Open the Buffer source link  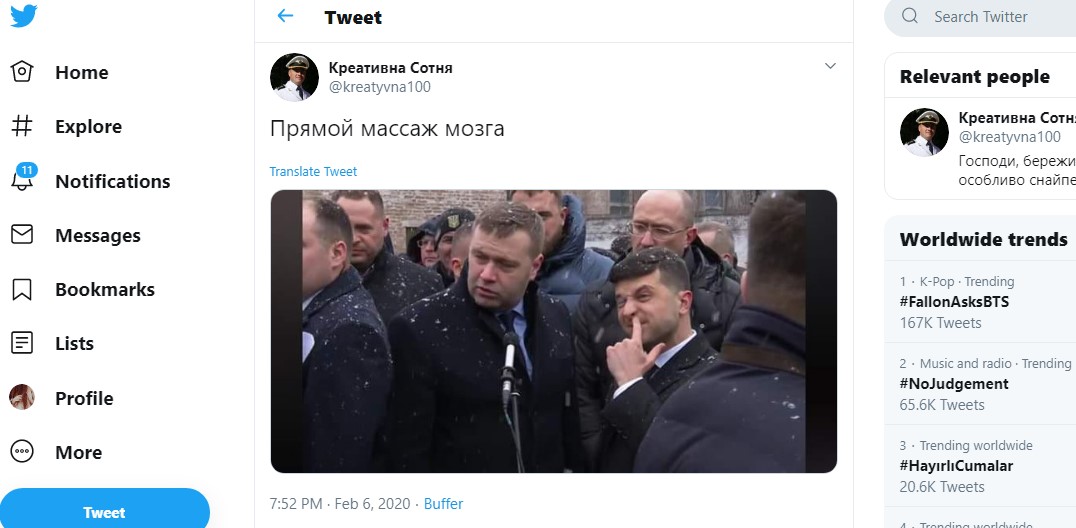click(443, 504)
